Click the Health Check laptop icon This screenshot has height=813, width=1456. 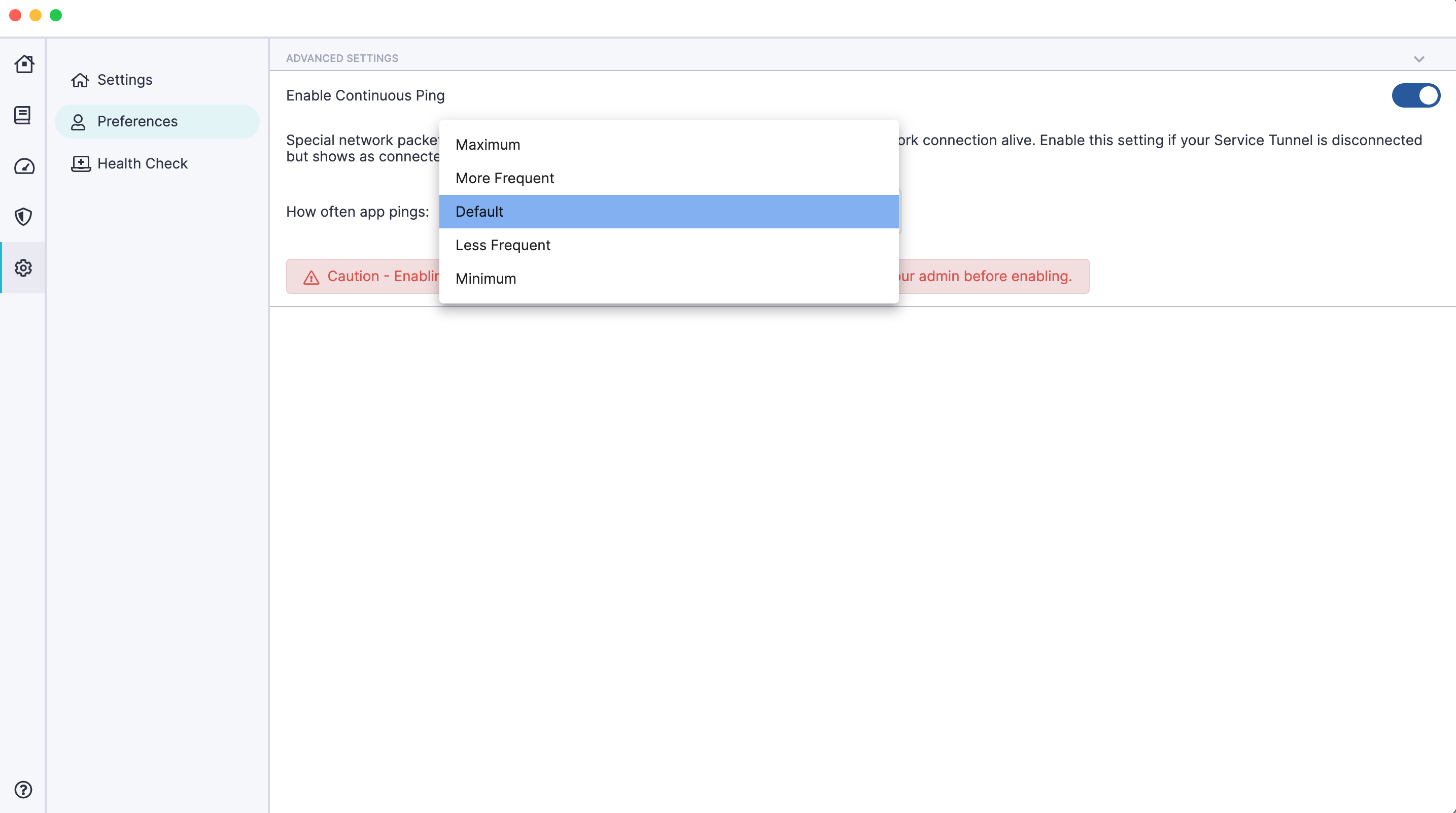[81, 163]
